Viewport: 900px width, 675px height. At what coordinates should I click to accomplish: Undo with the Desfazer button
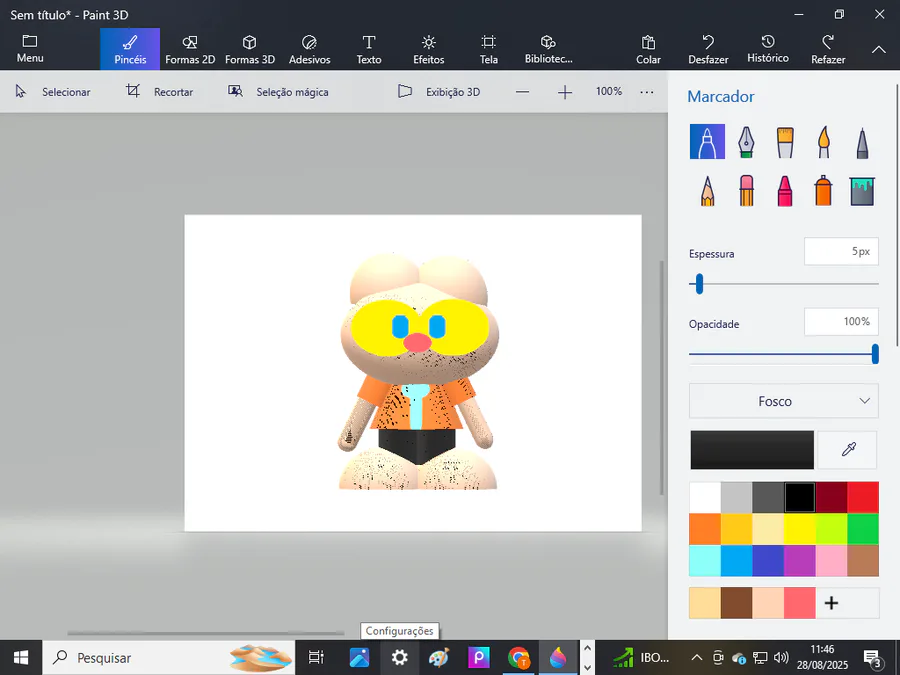(708, 49)
